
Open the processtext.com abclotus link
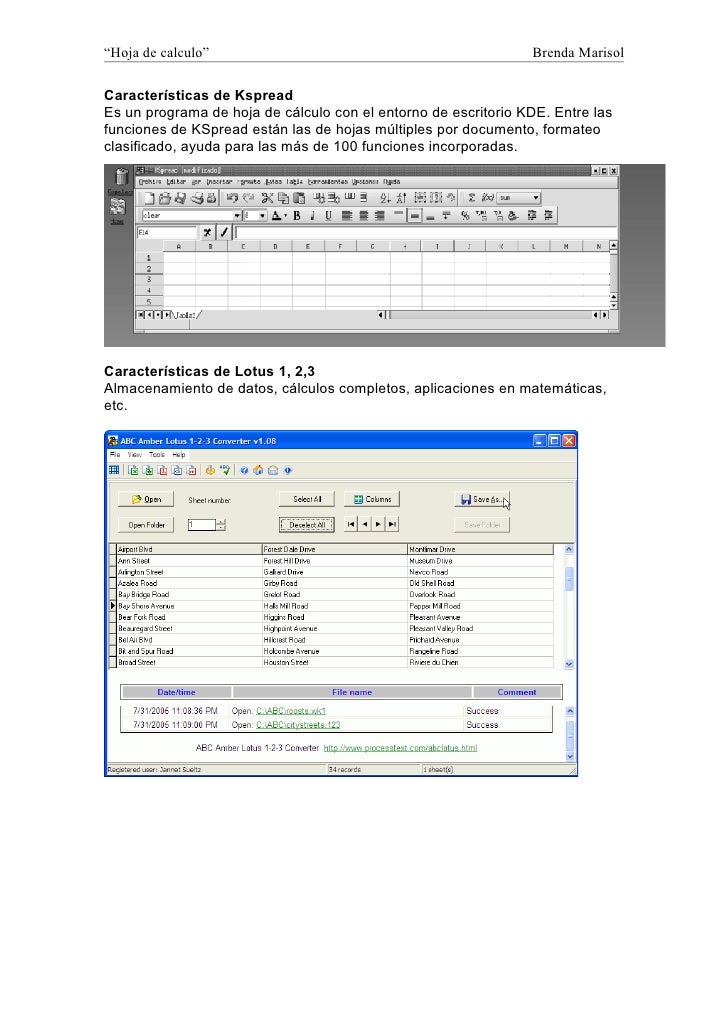point(400,748)
